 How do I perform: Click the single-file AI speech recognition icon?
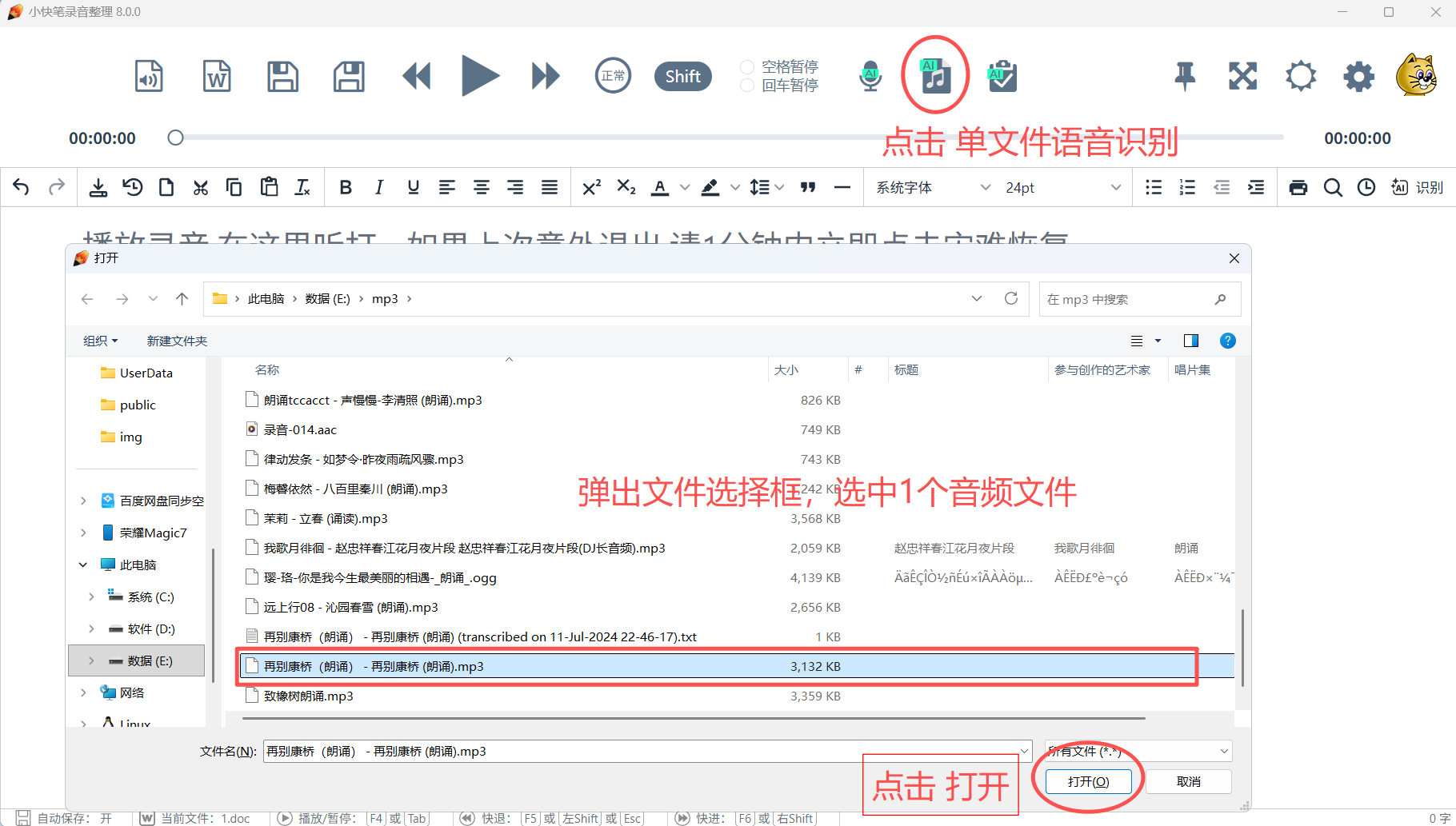point(935,76)
